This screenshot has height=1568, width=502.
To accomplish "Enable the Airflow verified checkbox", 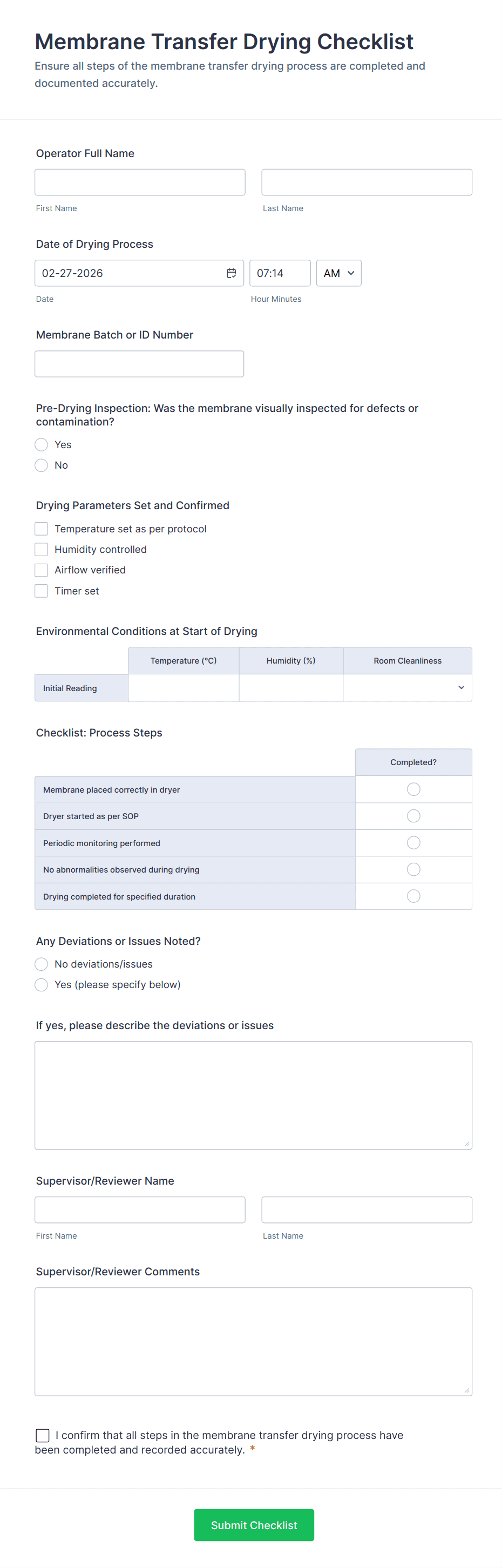I will coord(42,570).
